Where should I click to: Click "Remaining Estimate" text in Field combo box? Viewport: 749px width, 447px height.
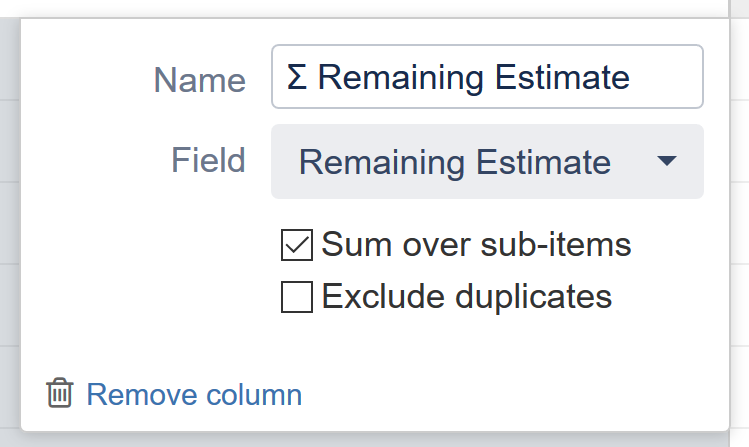coord(454,162)
